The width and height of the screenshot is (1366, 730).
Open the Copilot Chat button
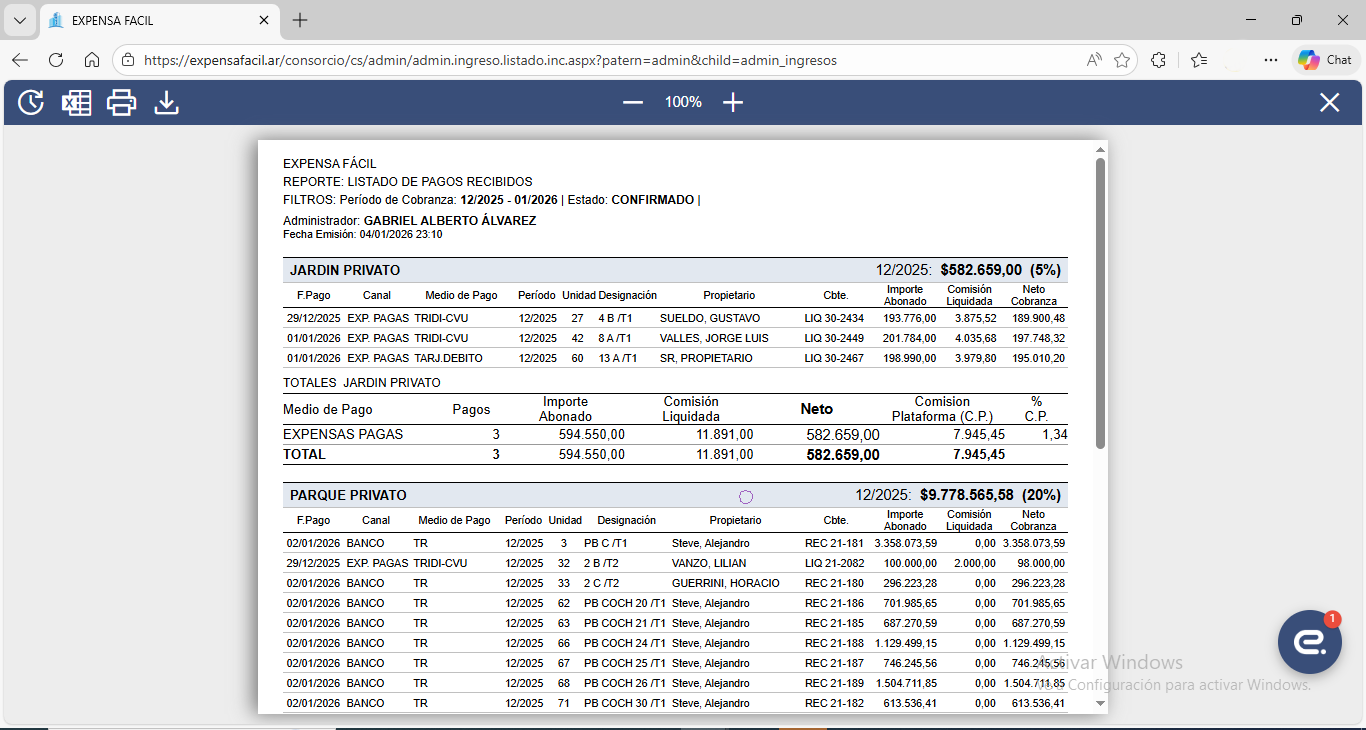pos(1325,60)
